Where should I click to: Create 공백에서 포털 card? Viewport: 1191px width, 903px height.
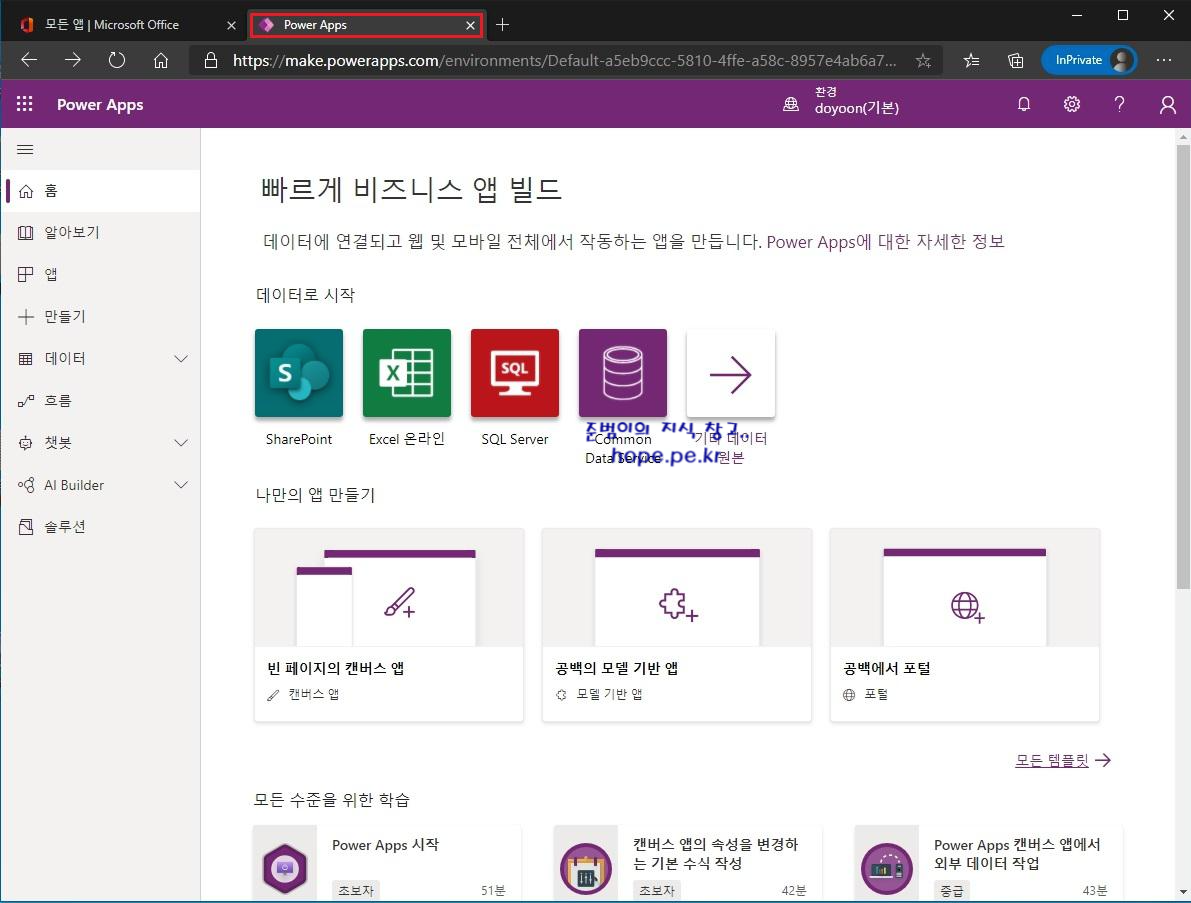[965, 625]
